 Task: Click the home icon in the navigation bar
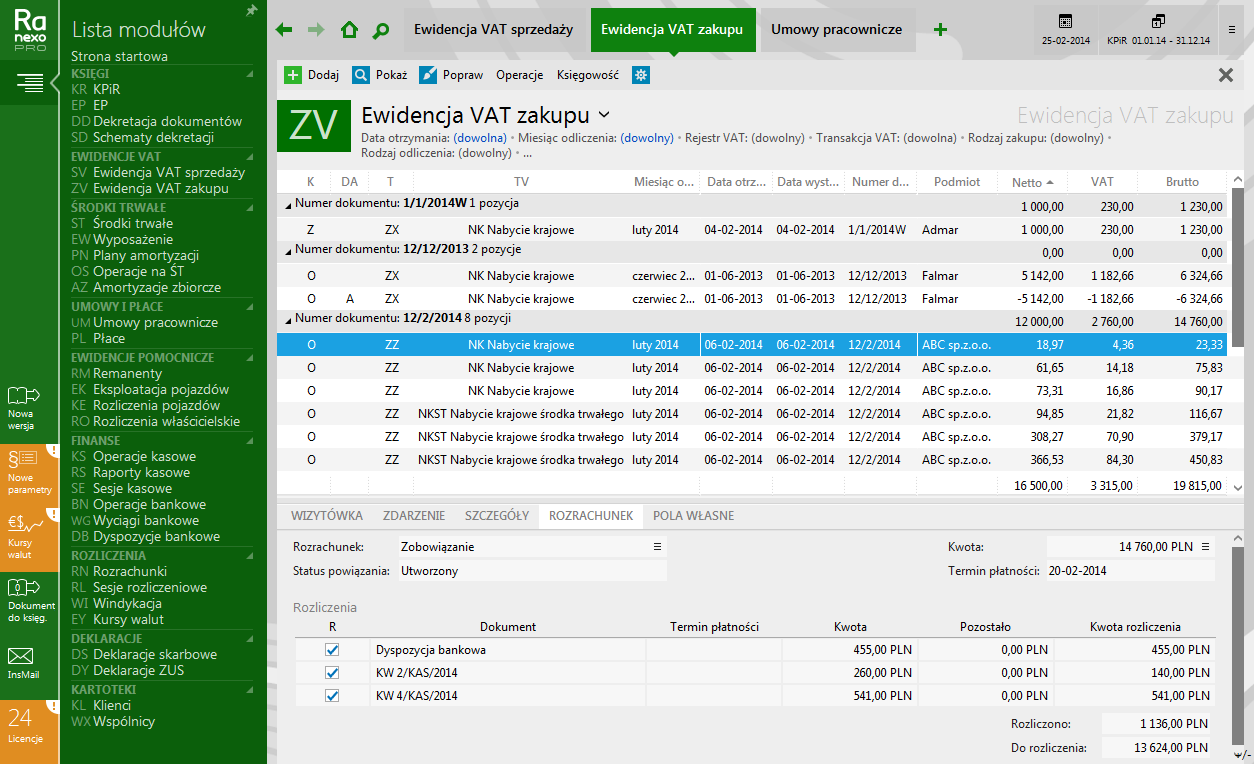click(349, 30)
